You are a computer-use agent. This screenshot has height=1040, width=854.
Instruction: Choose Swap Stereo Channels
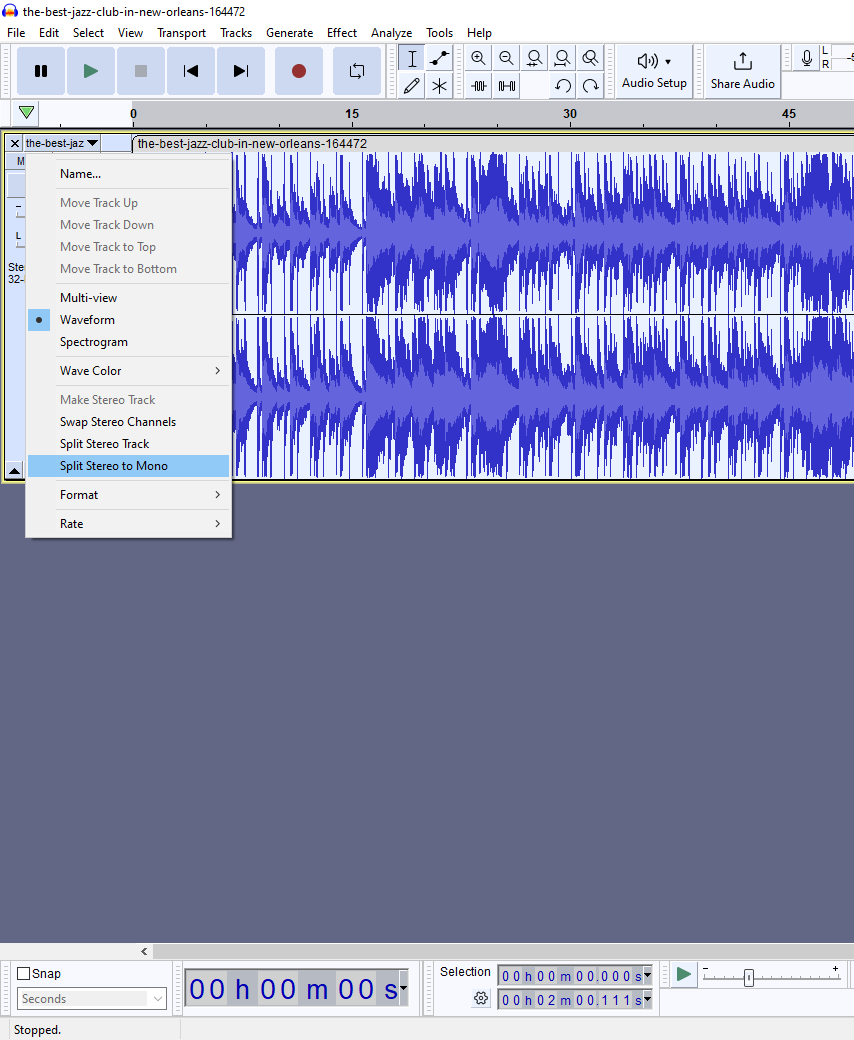(x=129, y=422)
